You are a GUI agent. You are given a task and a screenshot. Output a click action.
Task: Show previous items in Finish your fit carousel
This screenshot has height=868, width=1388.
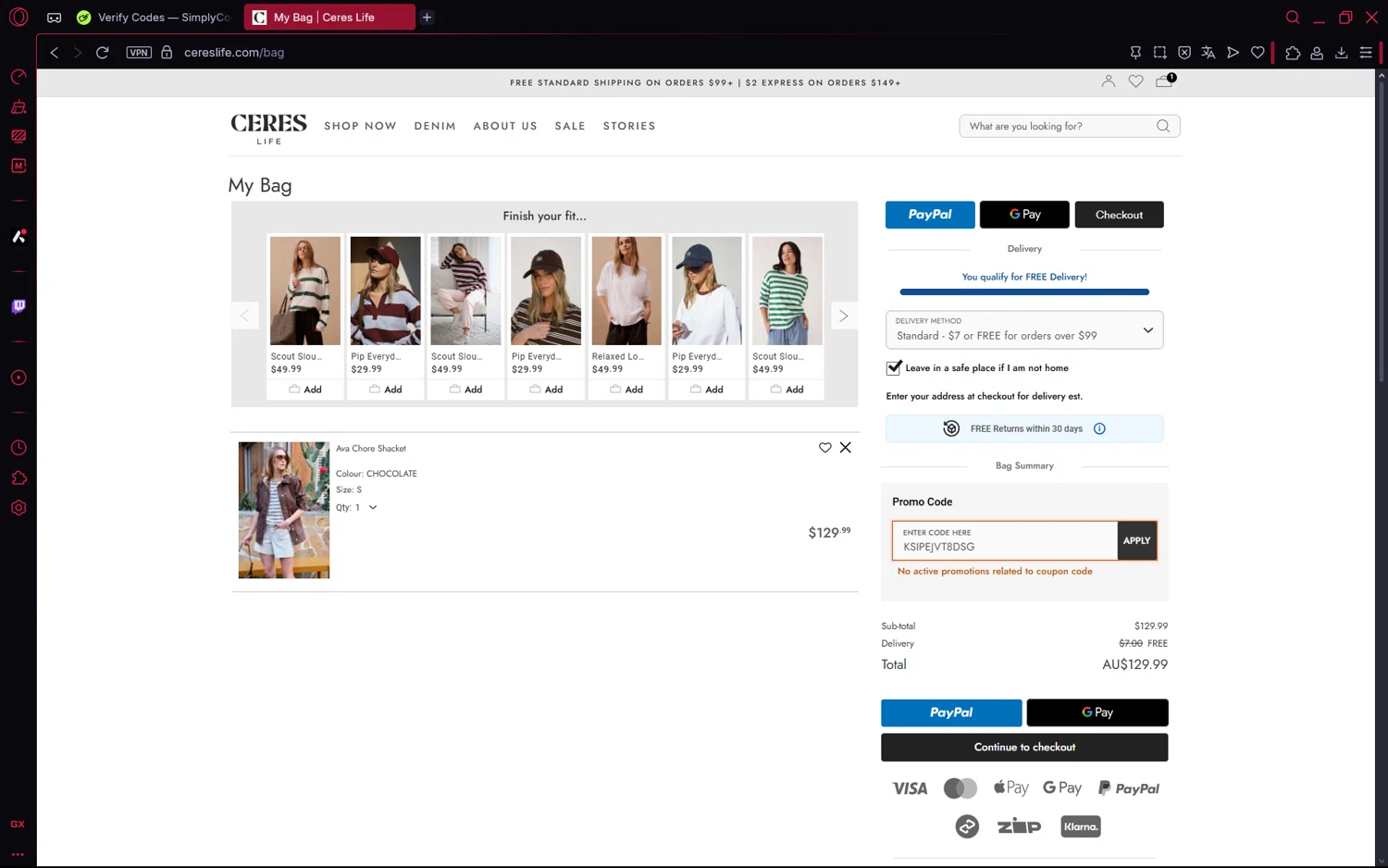[x=244, y=316]
